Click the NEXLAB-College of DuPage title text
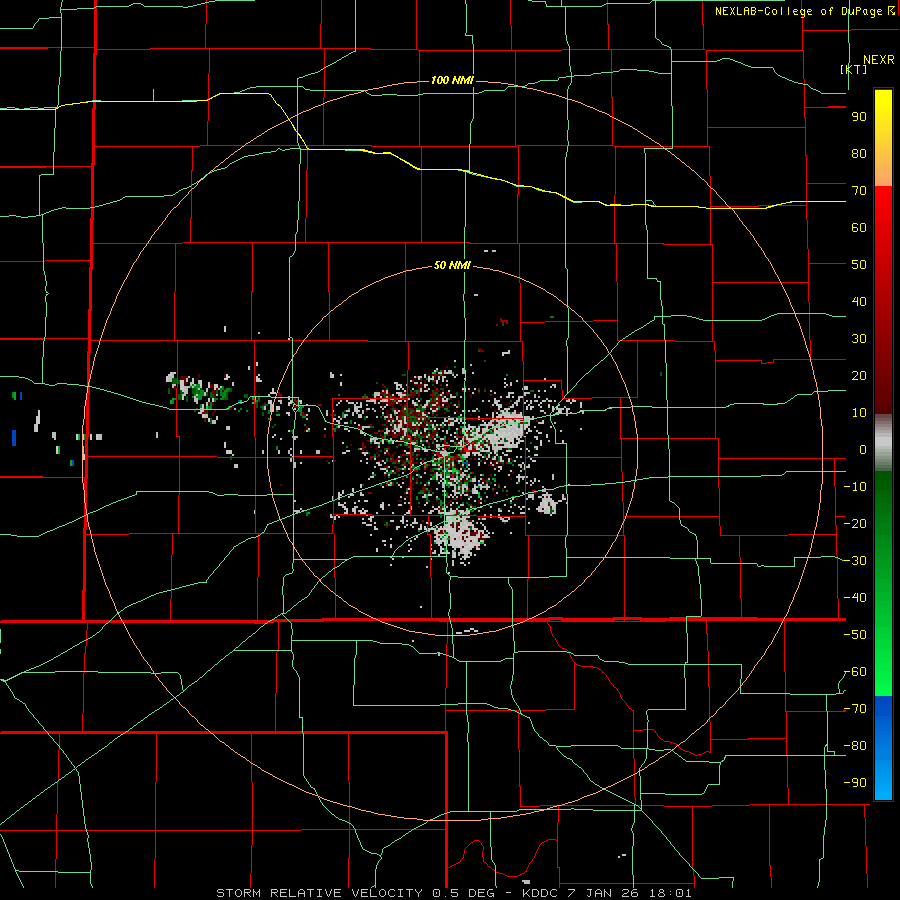Image resolution: width=900 pixels, height=900 pixels. pos(799,11)
